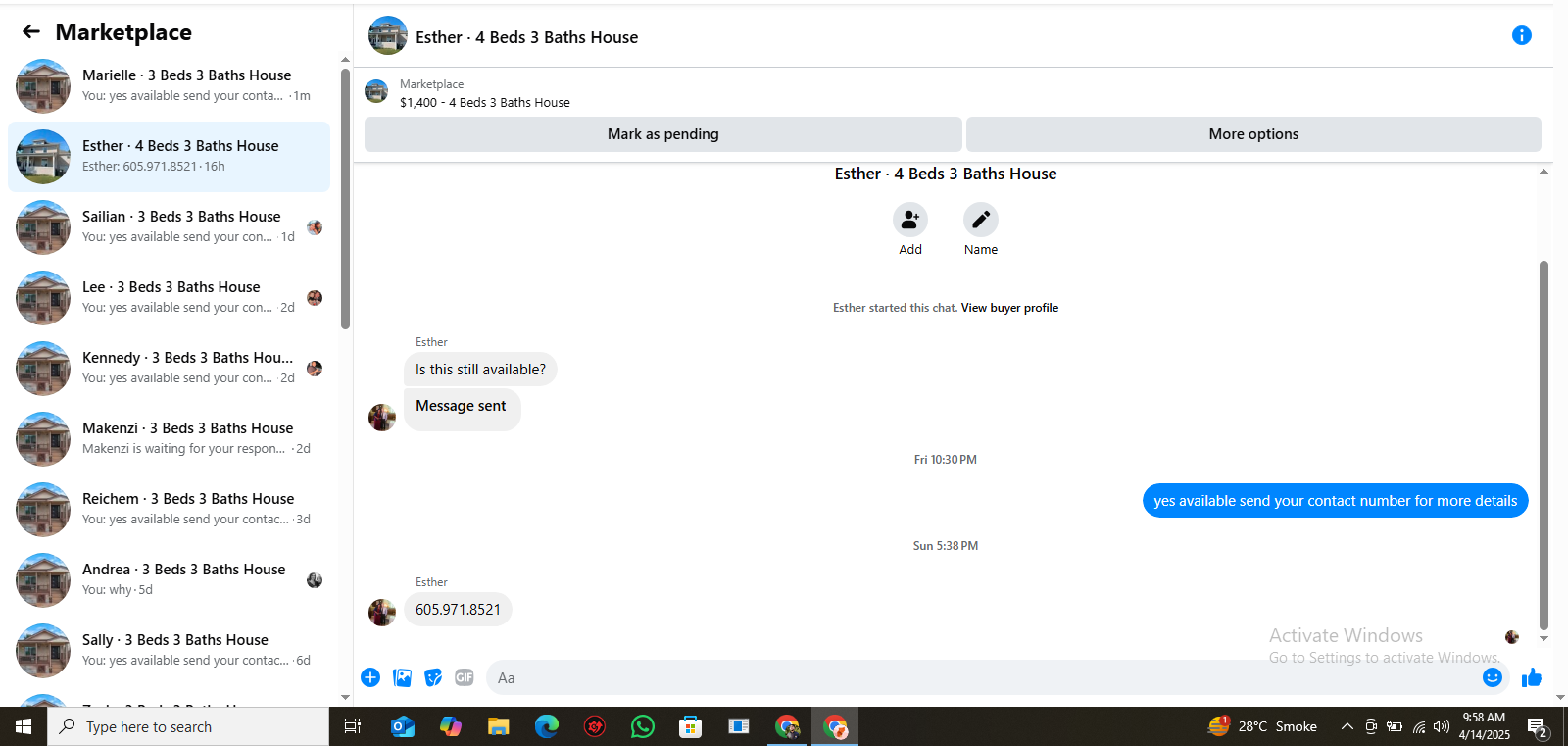The height and width of the screenshot is (746, 1568).
Task: Click the conversation list scrollbar
Action: click(x=345, y=199)
